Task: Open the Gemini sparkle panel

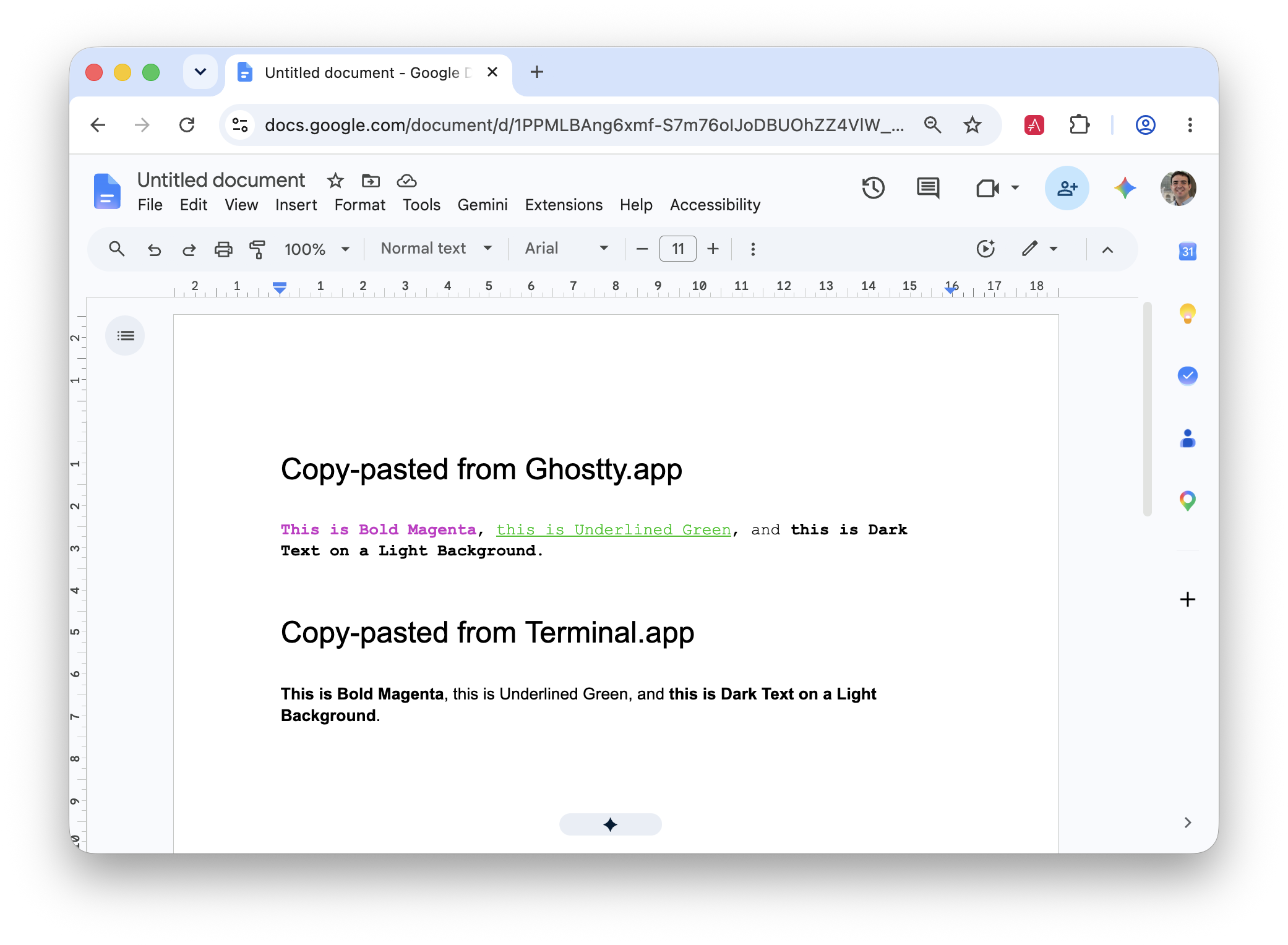Action: [x=1125, y=188]
